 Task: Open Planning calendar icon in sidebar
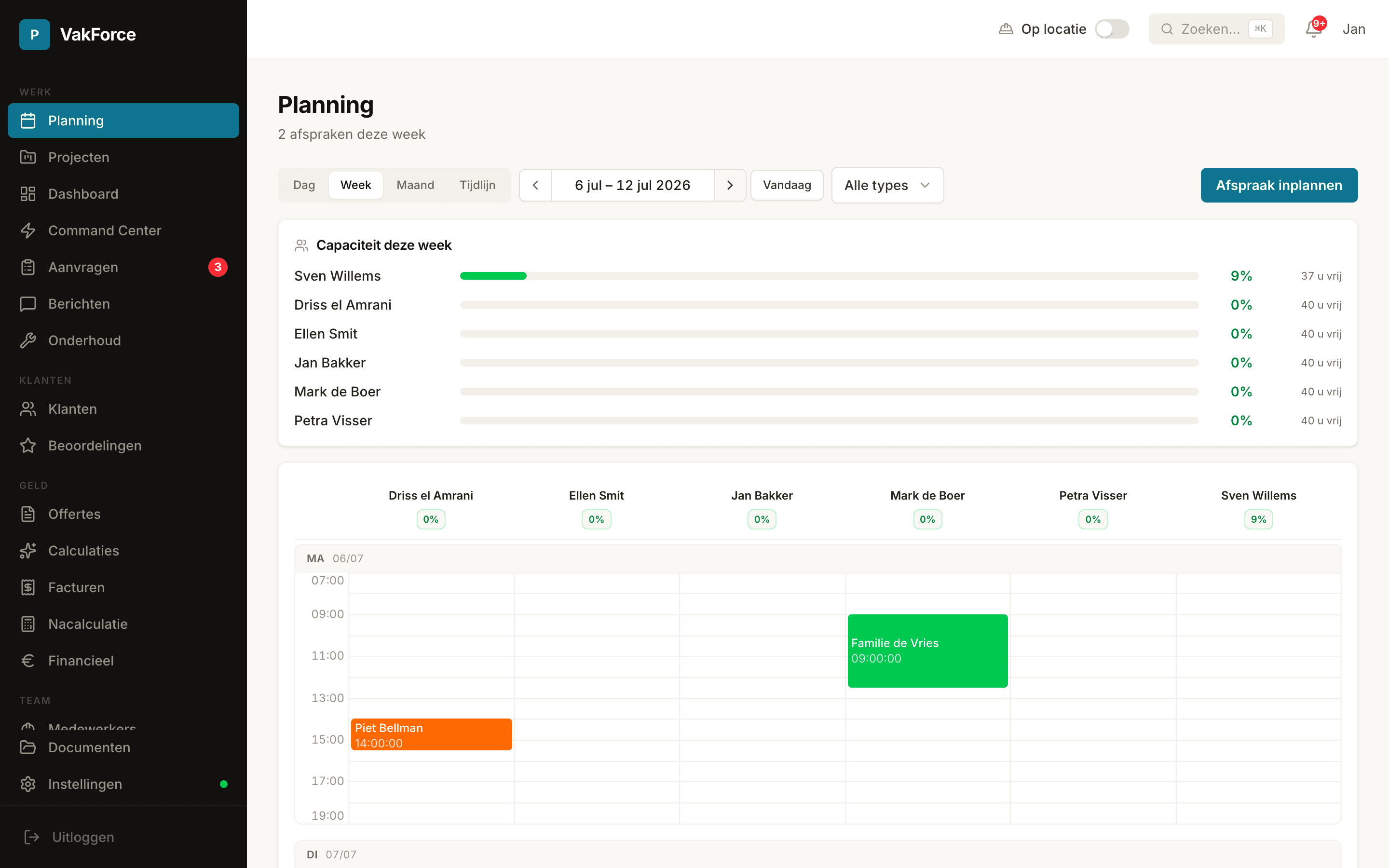(28, 121)
